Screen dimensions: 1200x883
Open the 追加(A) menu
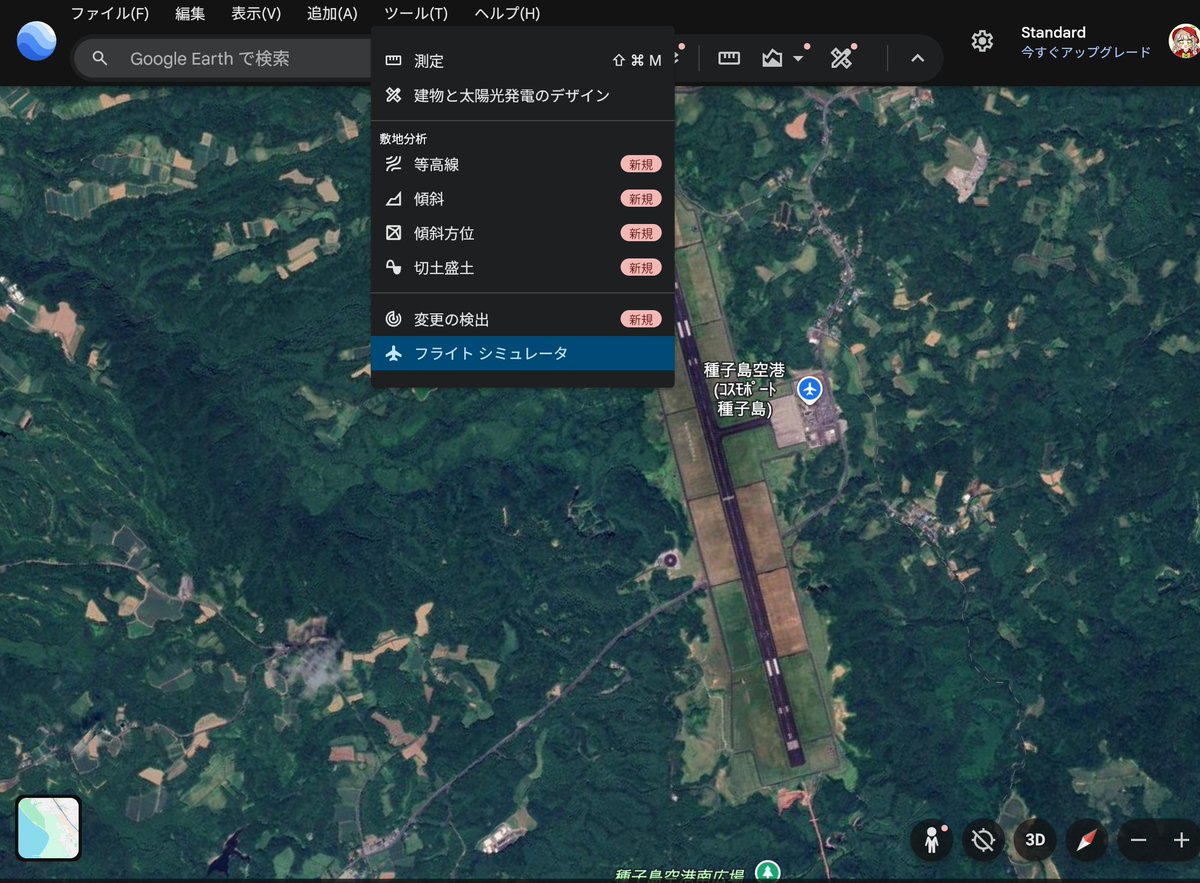pyautogui.click(x=332, y=13)
